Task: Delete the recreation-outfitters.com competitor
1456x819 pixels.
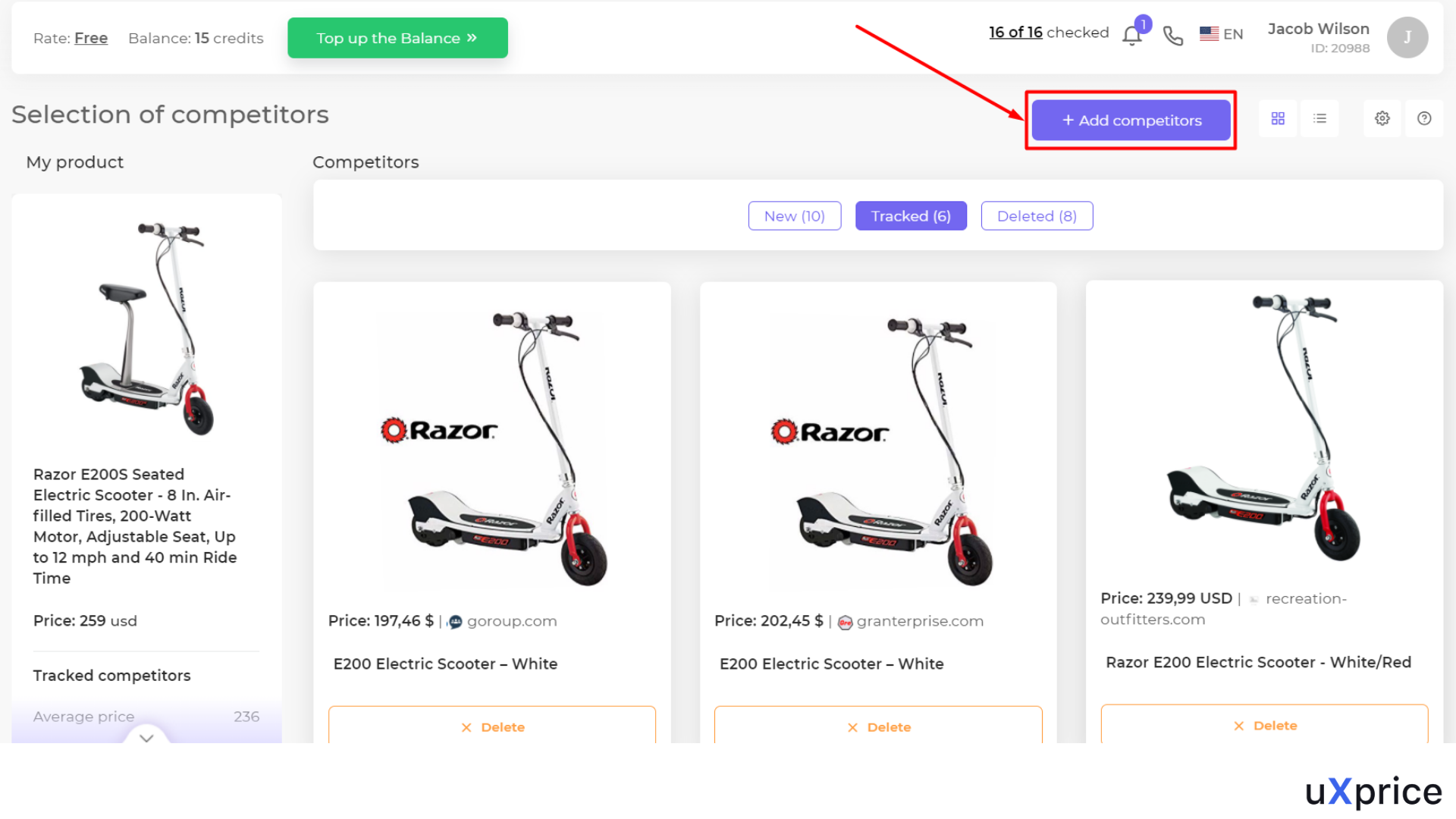Action: [x=1264, y=724]
